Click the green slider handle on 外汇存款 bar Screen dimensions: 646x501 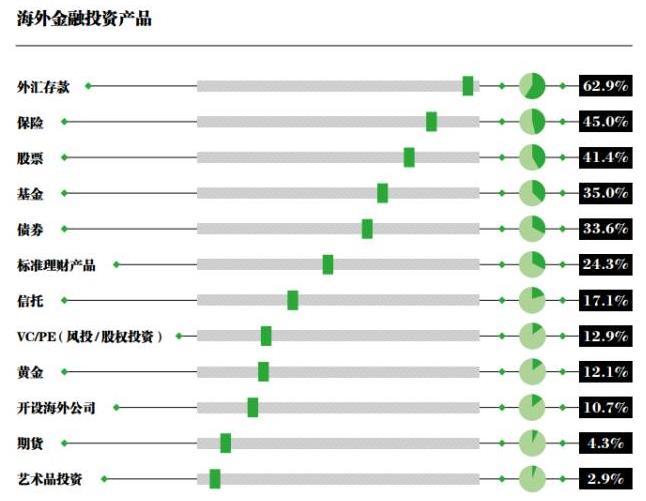click(468, 86)
